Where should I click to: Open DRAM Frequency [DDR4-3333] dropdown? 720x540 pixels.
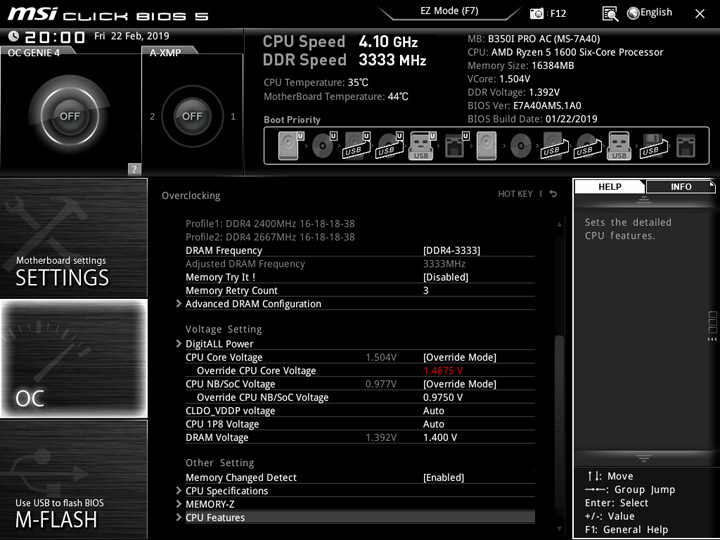(x=451, y=251)
